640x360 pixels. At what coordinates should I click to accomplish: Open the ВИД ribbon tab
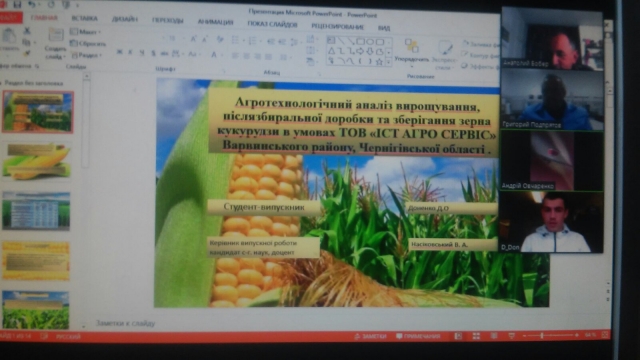tap(384, 28)
